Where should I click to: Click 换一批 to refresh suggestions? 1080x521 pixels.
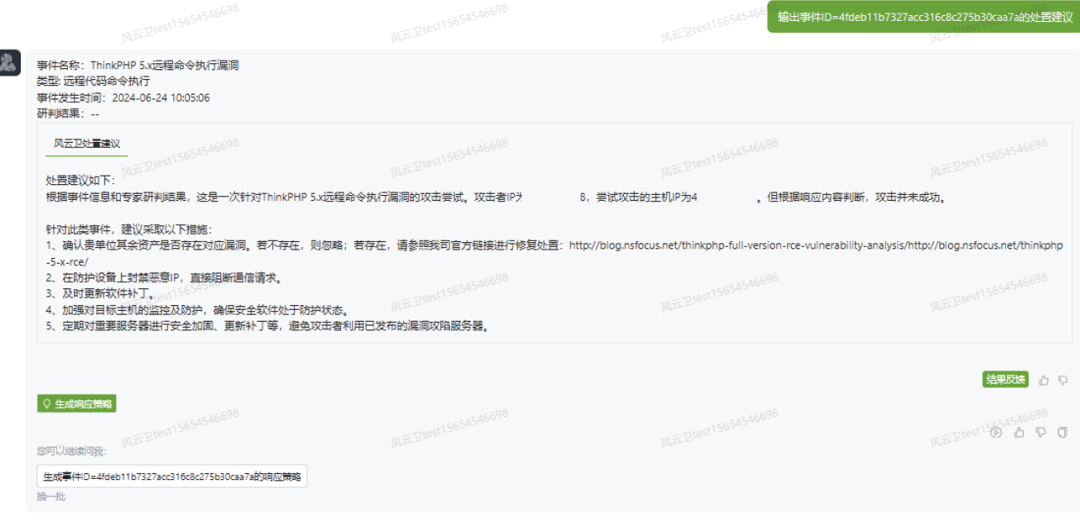52,496
